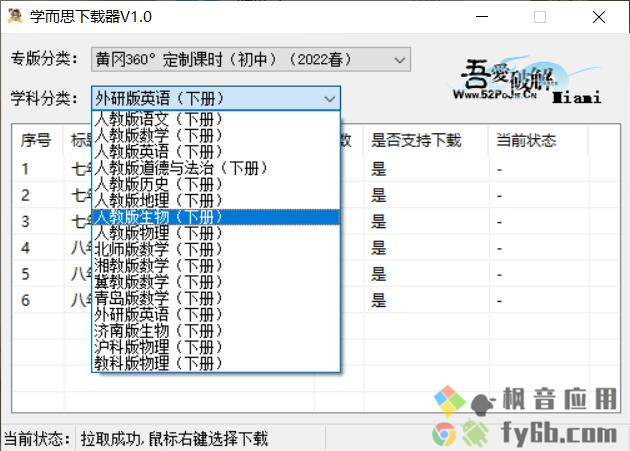Select 青岛版数学（下册） entry

[x=216, y=298]
